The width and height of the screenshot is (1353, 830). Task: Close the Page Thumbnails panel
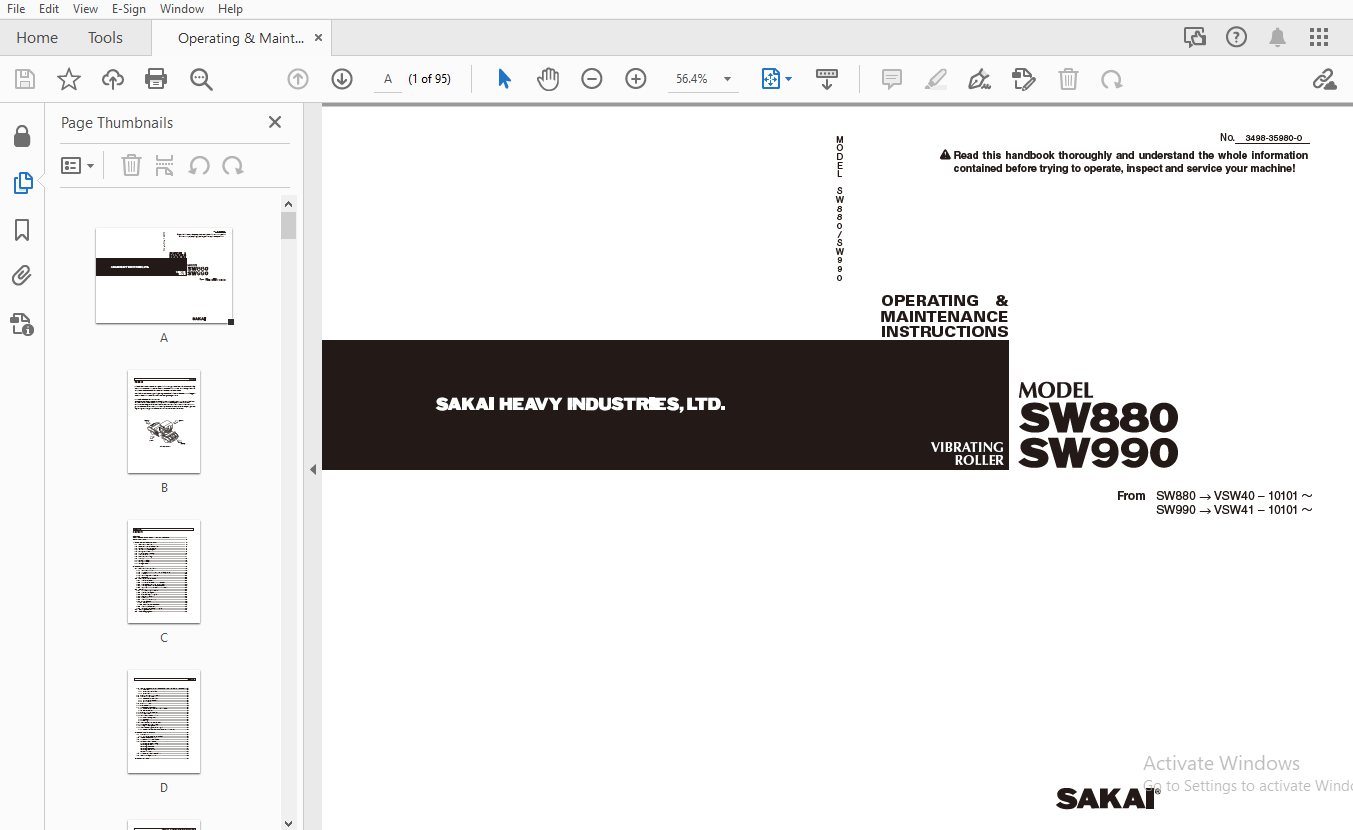point(275,122)
